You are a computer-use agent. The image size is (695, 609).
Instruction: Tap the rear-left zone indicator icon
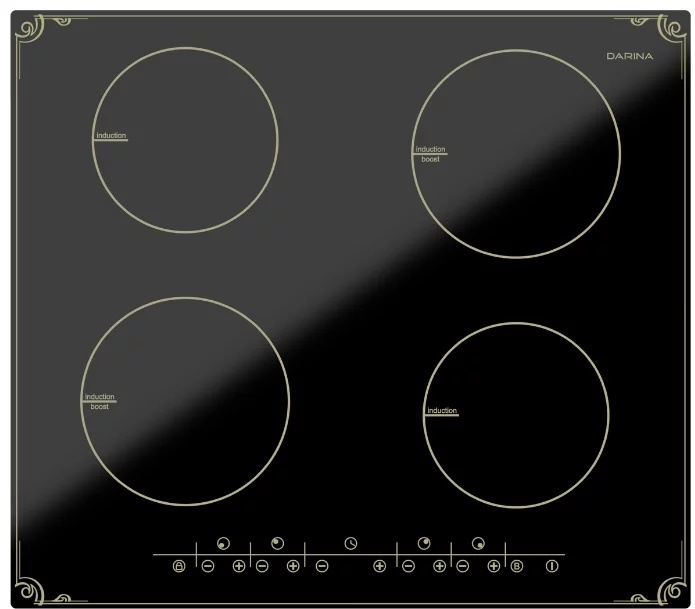click(277, 543)
